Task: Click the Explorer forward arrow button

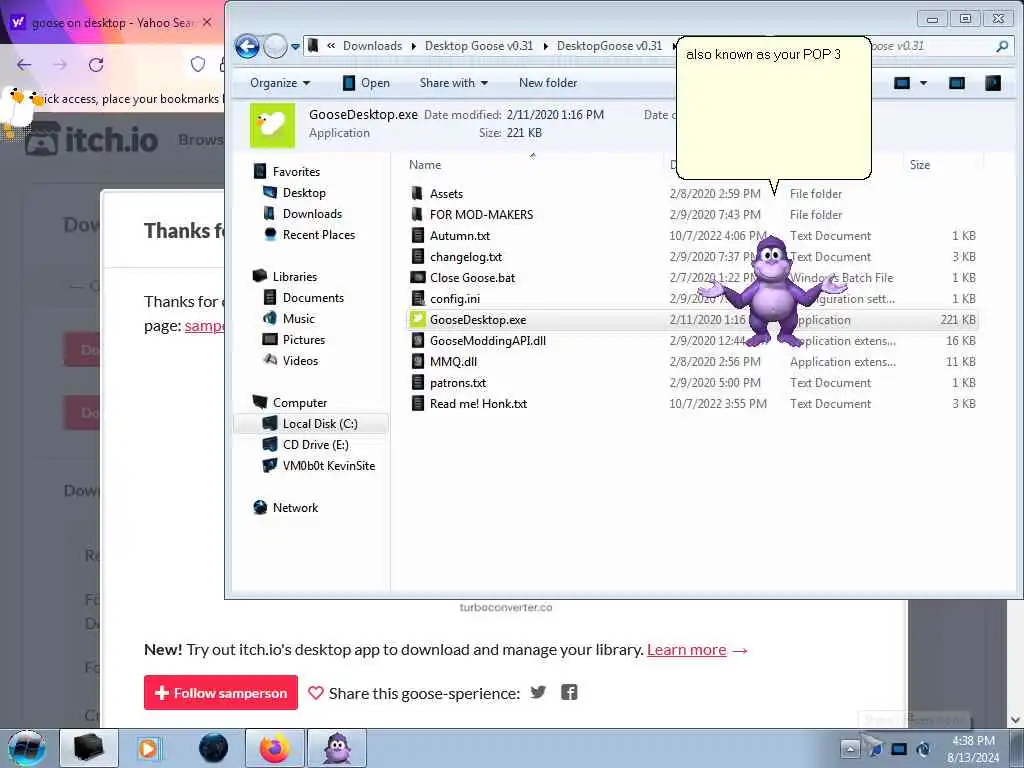Action: coord(276,46)
